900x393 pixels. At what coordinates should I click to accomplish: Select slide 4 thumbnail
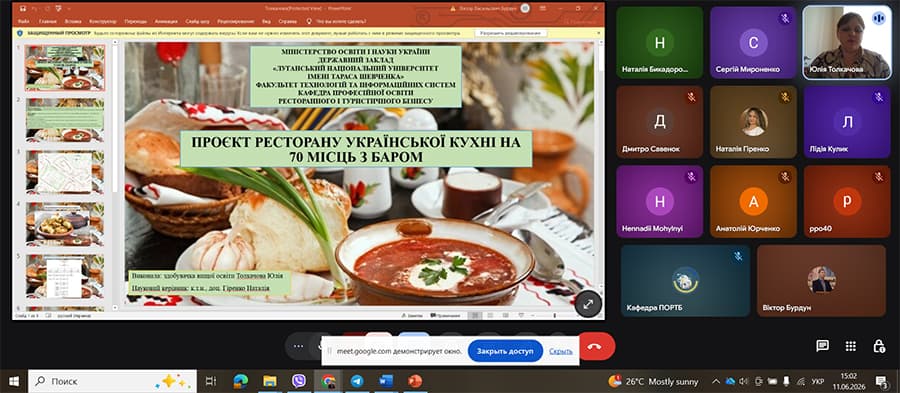tap(65, 224)
